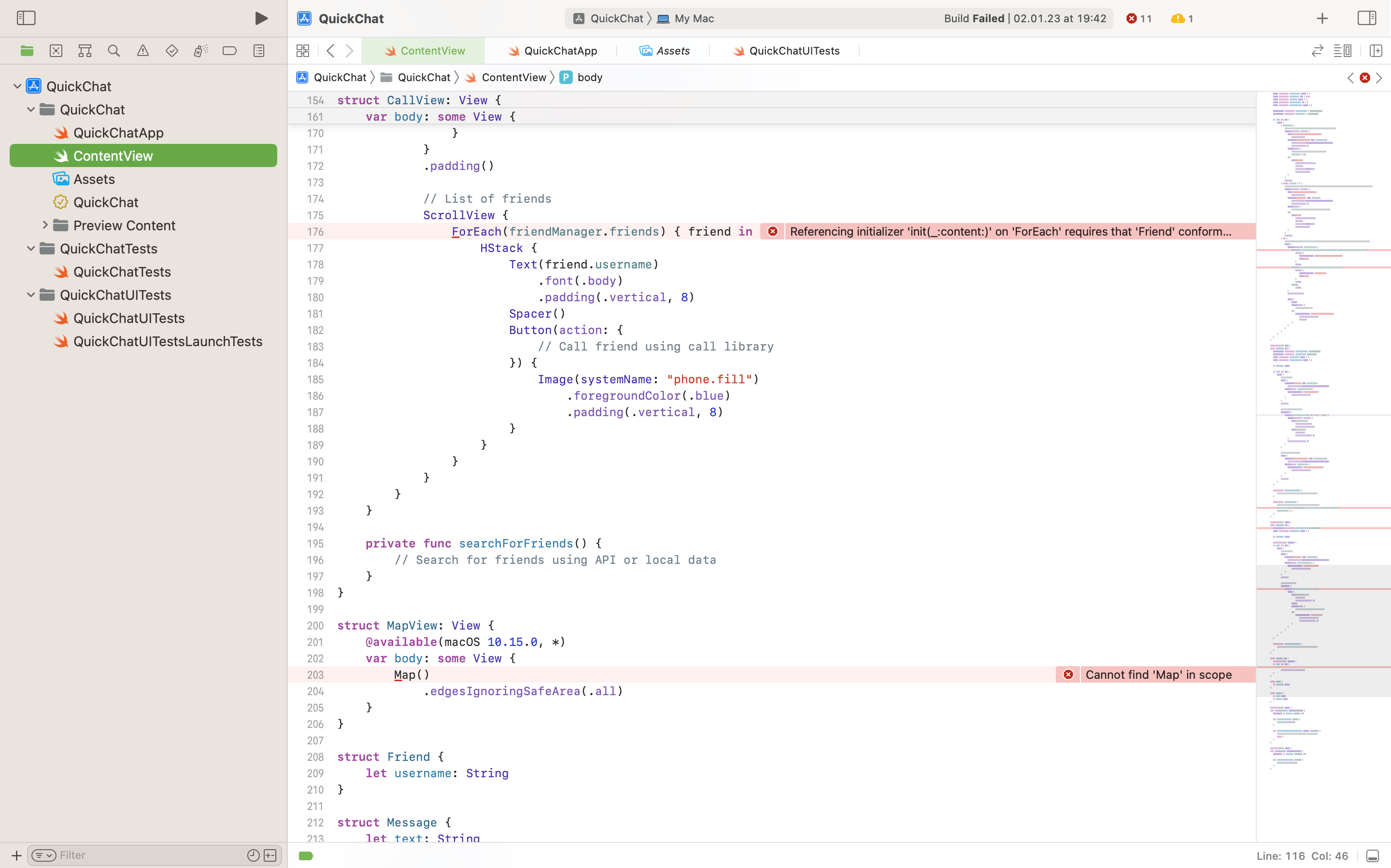Open the report navigator
1391x868 pixels.
(x=259, y=51)
